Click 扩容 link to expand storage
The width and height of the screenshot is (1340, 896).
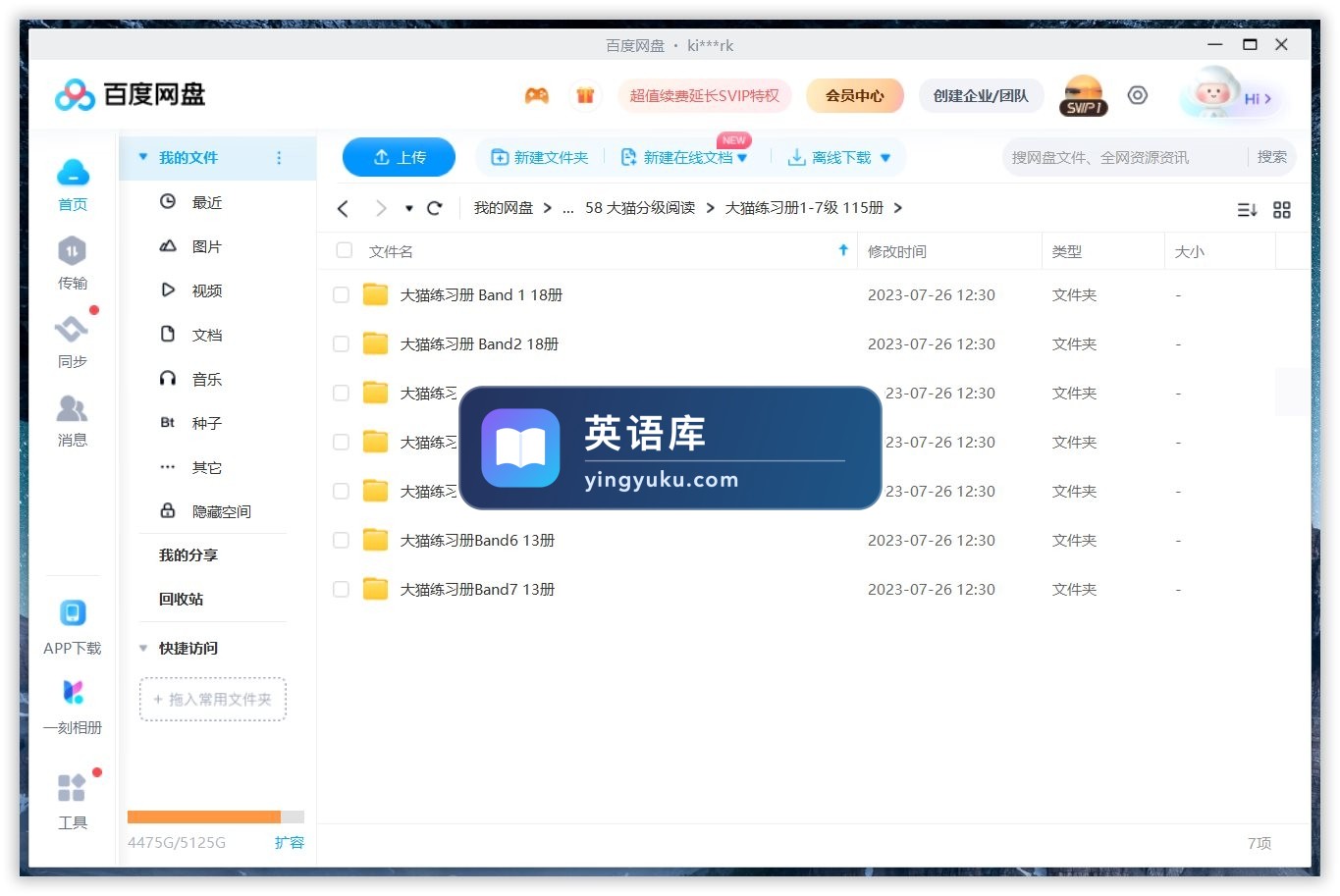pyautogui.click(x=290, y=842)
